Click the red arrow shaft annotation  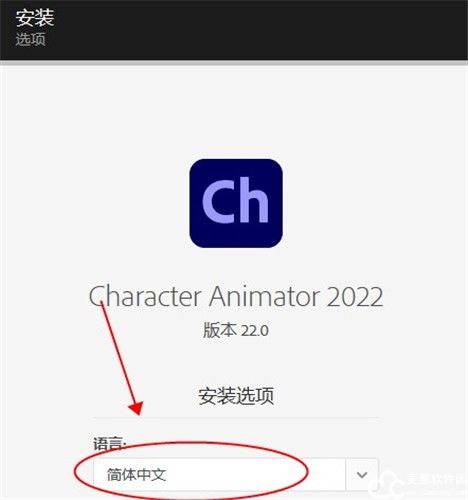tap(118, 353)
